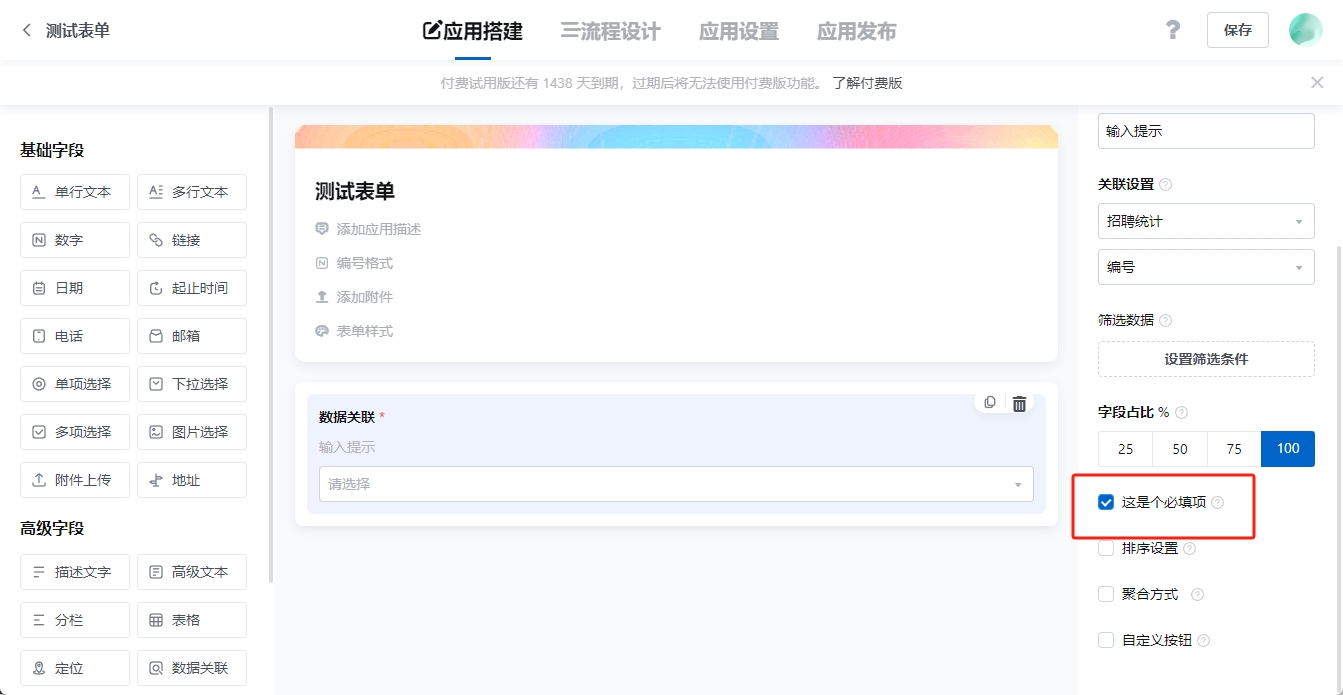
Task: Select the 单行文本 field type
Action: [74, 191]
